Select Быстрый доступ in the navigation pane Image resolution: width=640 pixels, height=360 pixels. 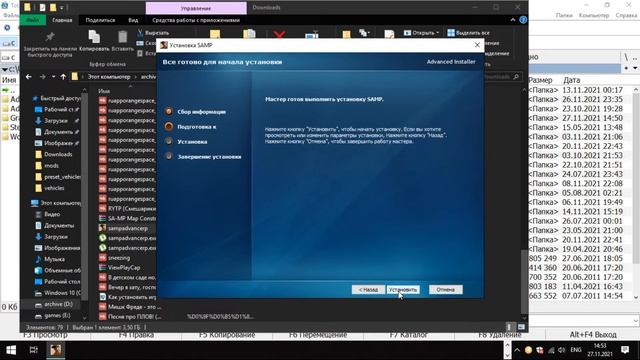click(x=57, y=98)
